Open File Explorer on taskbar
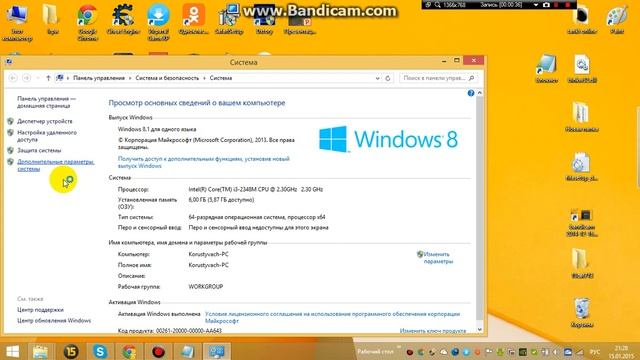This screenshot has height=360, width=640. 40,351
